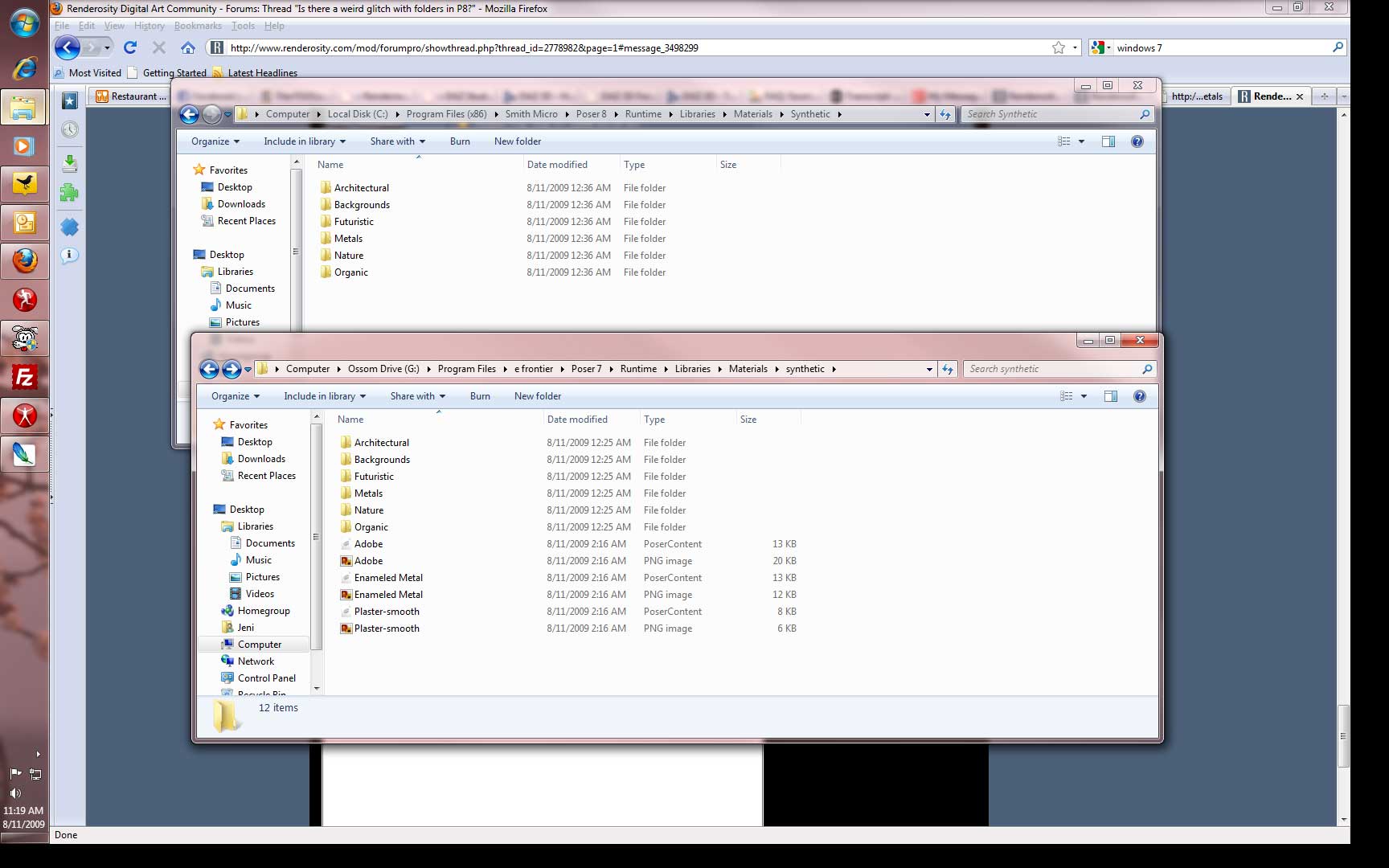
Task: Launch Firefox from the taskbar
Action: tap(24, 261)
